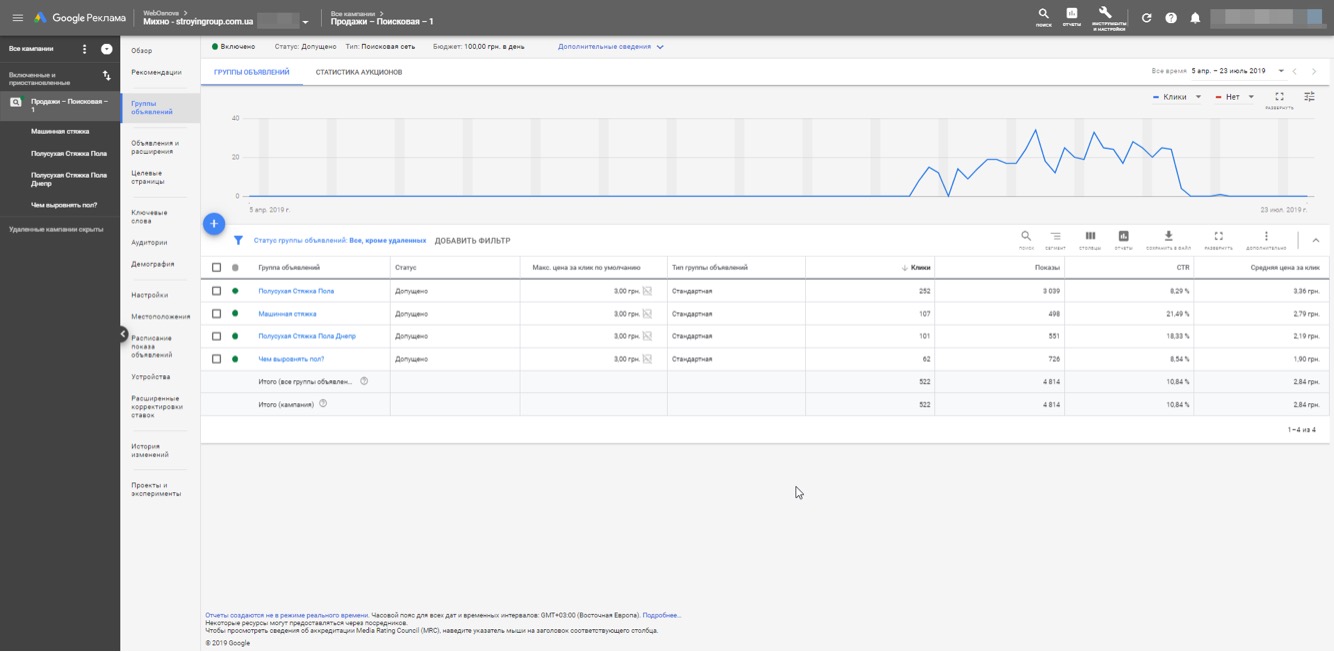Open Рекомендации in the page menu
The width and height of the screenshot is (1334, 652).
(157, 72)
